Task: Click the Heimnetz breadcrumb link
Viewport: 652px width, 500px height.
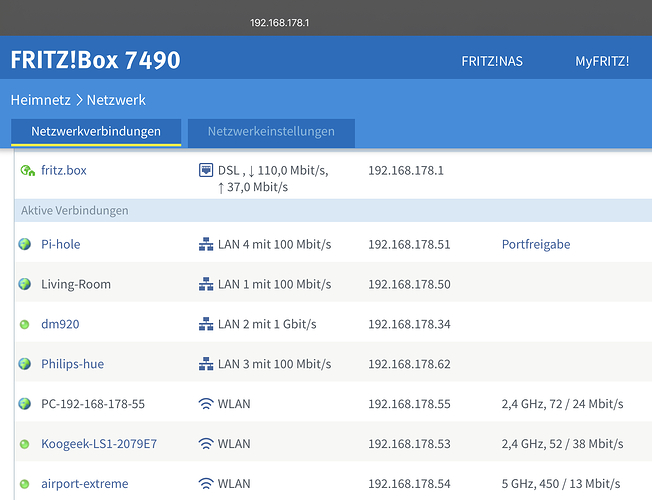Action: [x=42, y=100]
